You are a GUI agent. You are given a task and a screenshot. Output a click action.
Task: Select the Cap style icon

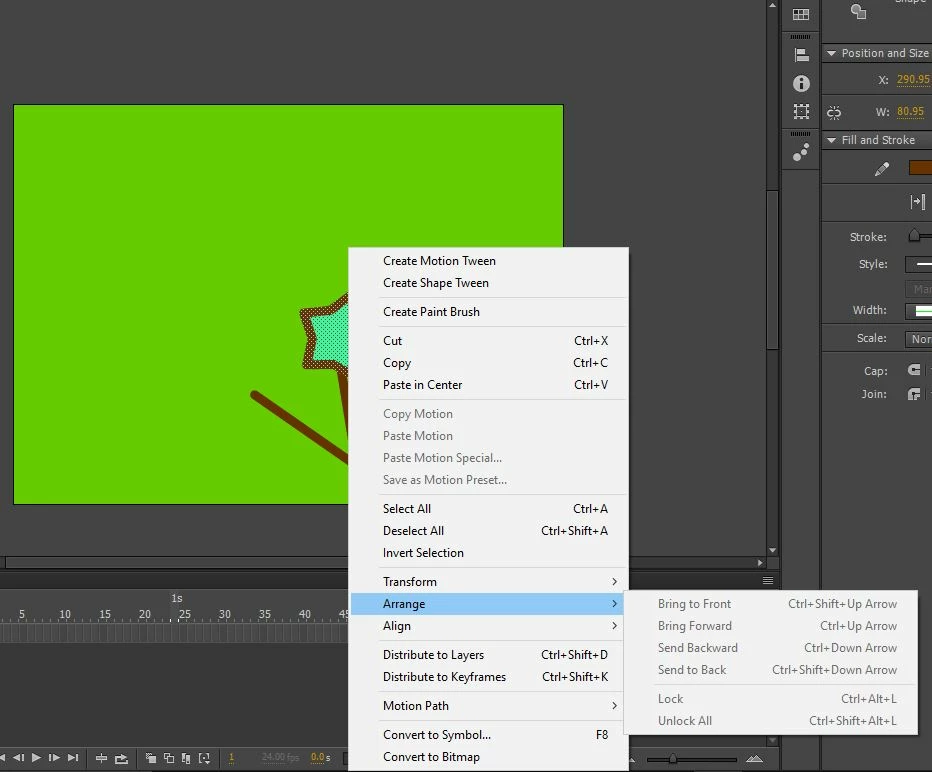(914, 370)
